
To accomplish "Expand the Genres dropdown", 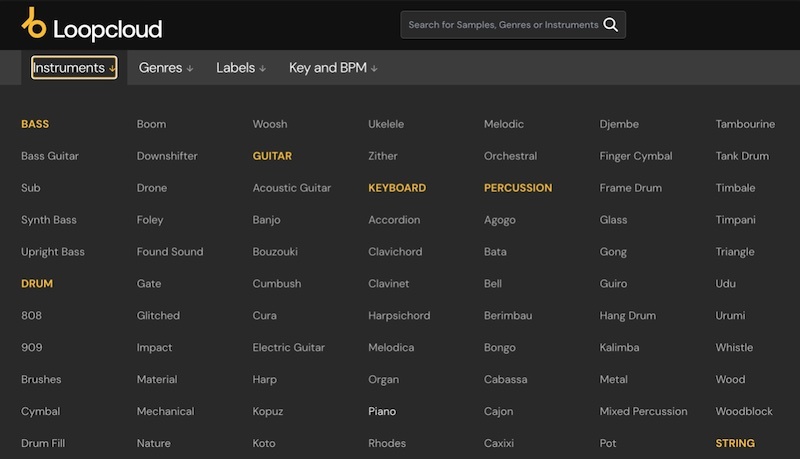I will pyautogui.click(x=166, y=68).
